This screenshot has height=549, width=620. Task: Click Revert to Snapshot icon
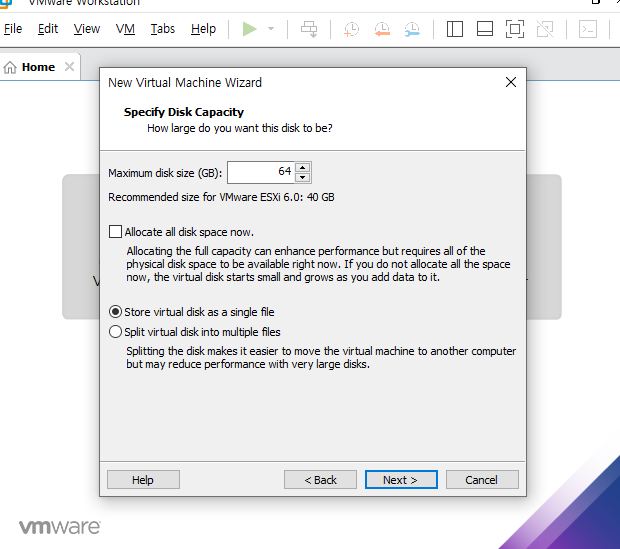pyautogui.click(x=382, y=29)
